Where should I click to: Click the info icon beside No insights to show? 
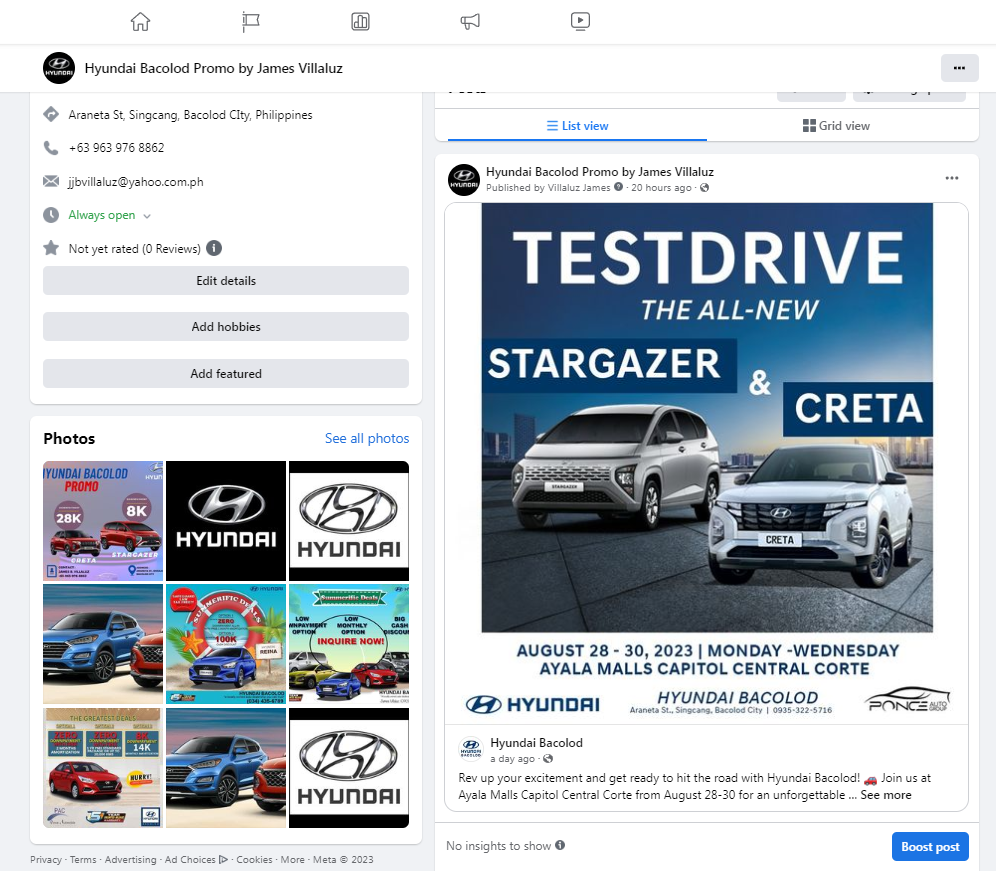click(x=560, y=845)
